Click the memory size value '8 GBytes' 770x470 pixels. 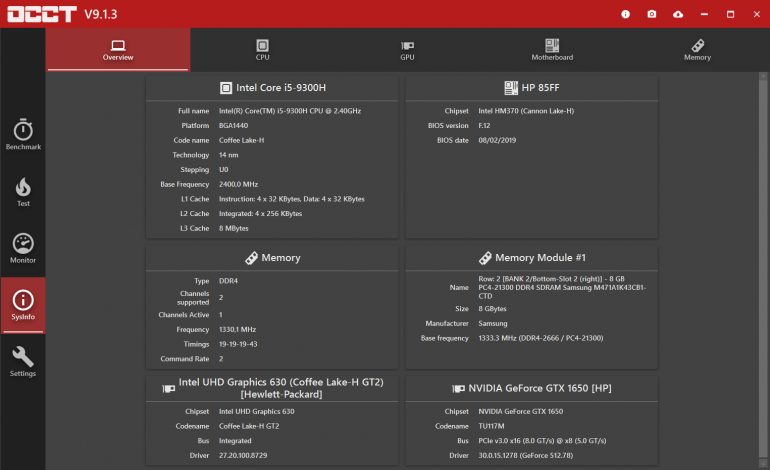coord(492,309)
